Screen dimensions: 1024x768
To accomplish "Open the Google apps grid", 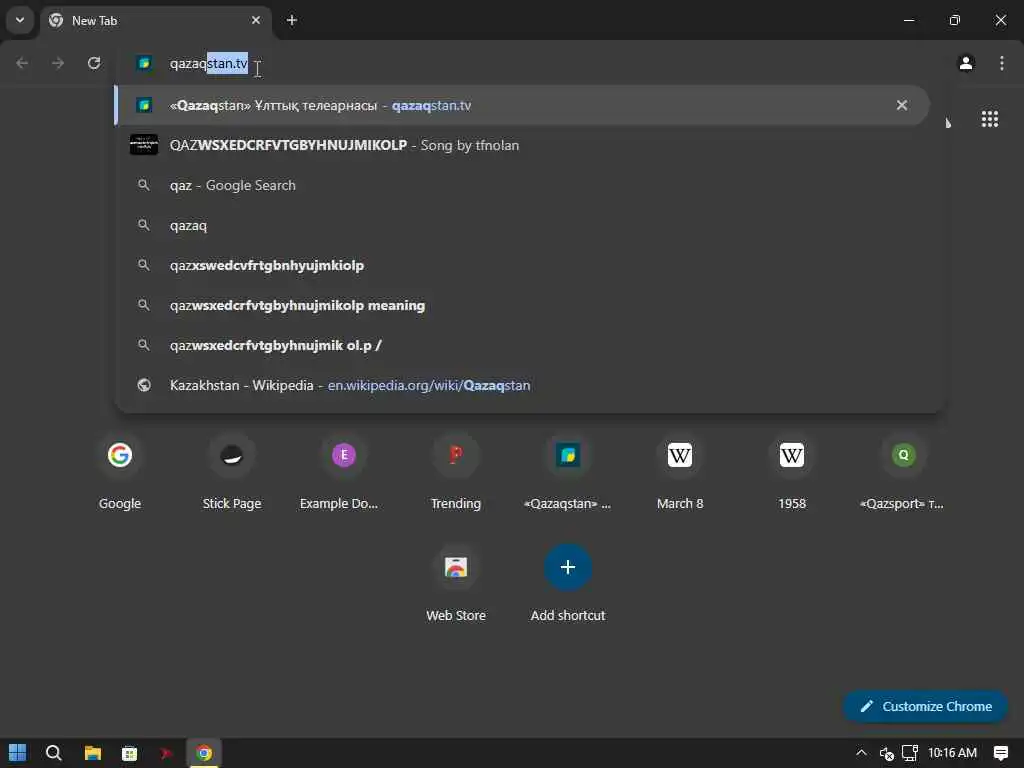I will click(989, 119).
